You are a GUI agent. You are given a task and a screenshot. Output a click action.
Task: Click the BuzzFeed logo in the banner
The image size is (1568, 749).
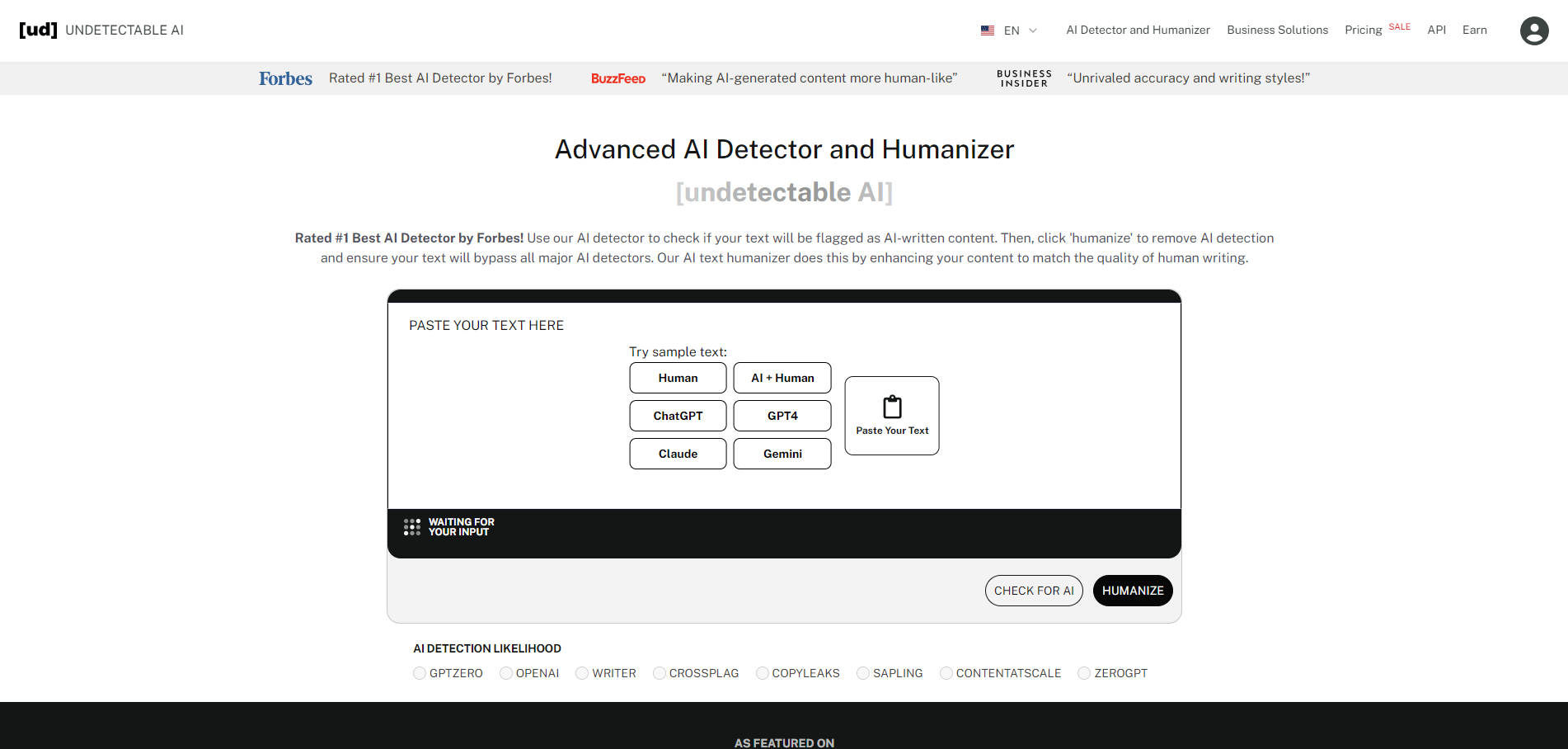(617, 78)
